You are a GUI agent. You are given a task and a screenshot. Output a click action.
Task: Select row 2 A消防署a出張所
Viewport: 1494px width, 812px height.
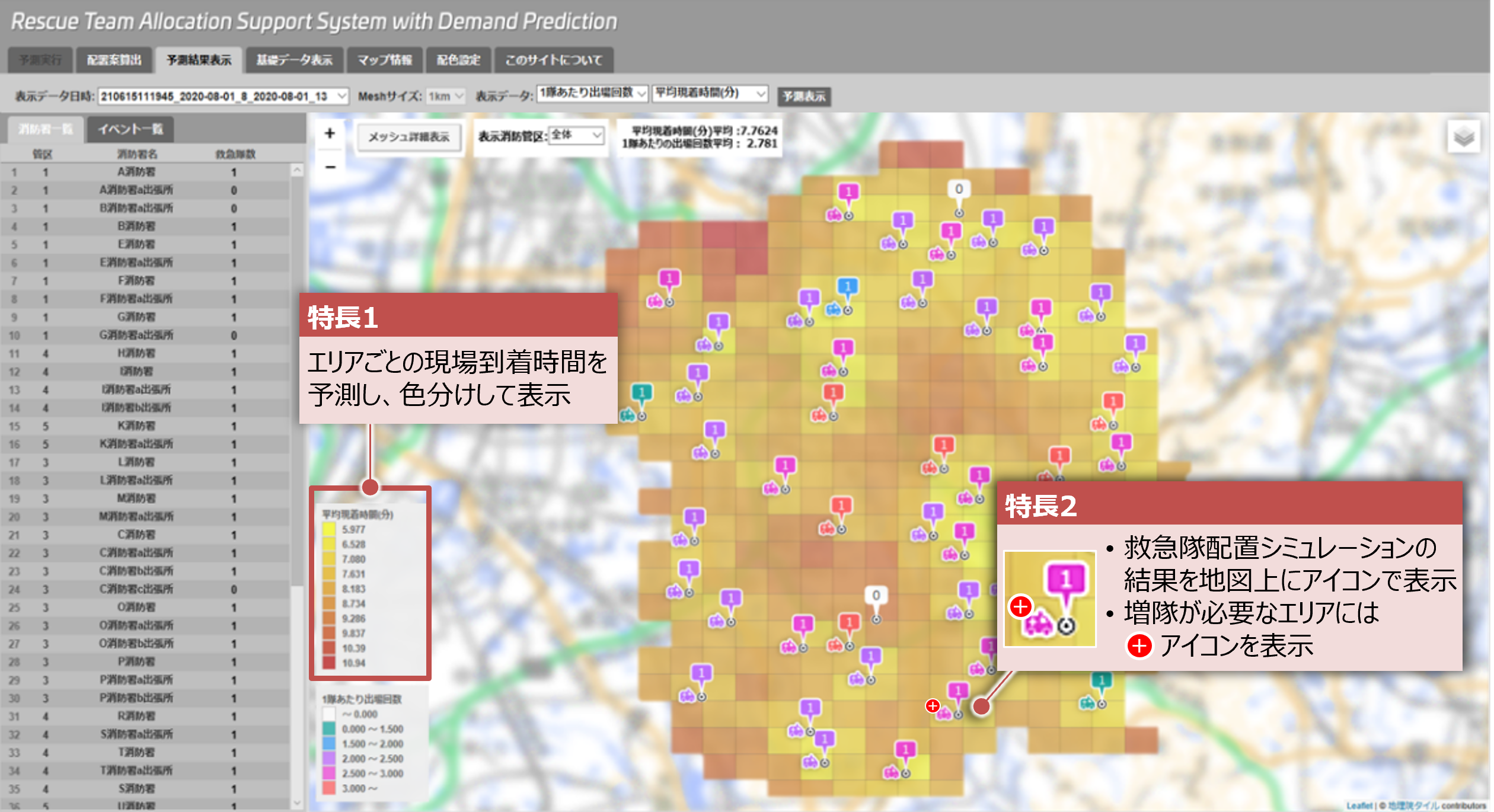pos(146,190)
